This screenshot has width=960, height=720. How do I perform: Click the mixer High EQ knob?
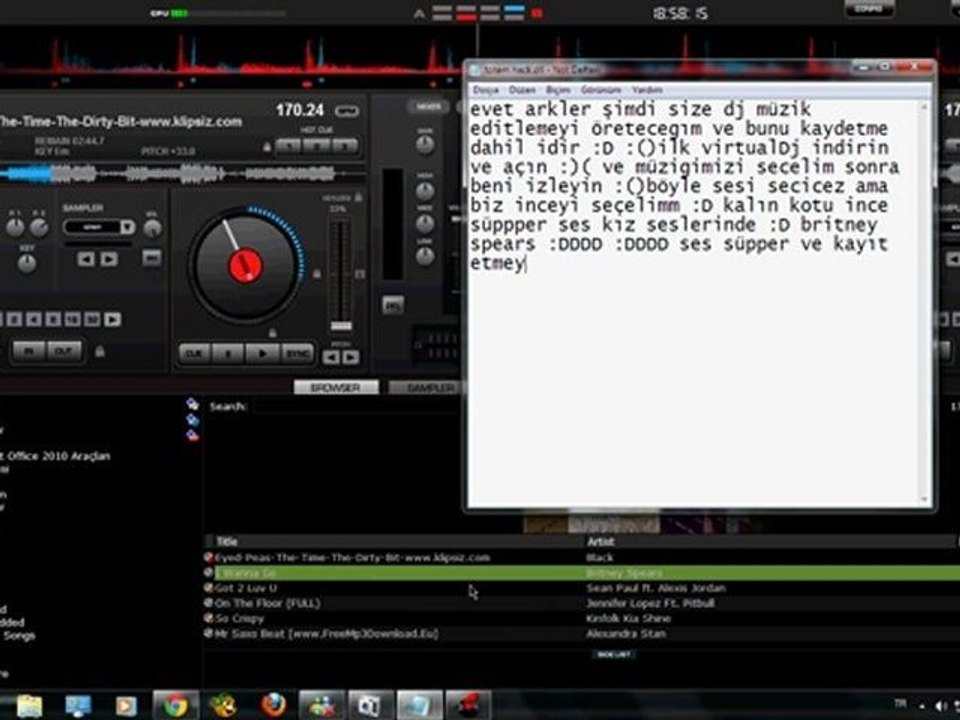[x=425, y=192]
